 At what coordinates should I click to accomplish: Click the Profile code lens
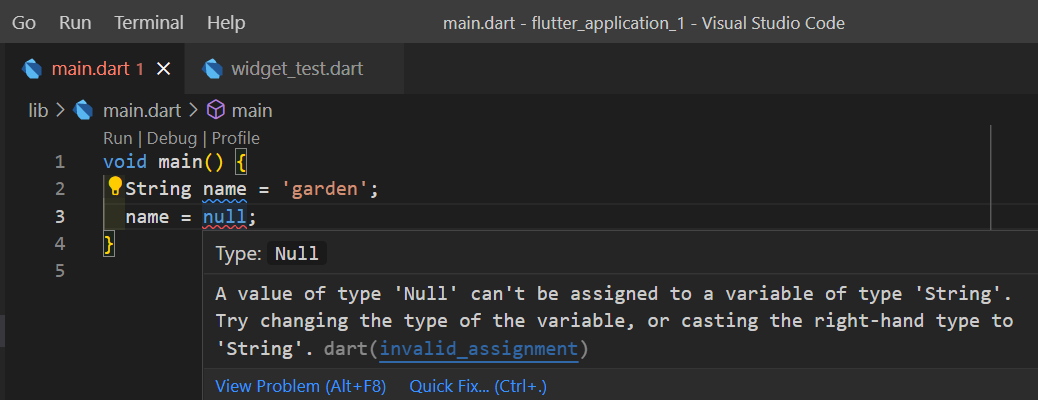[236, 138]
